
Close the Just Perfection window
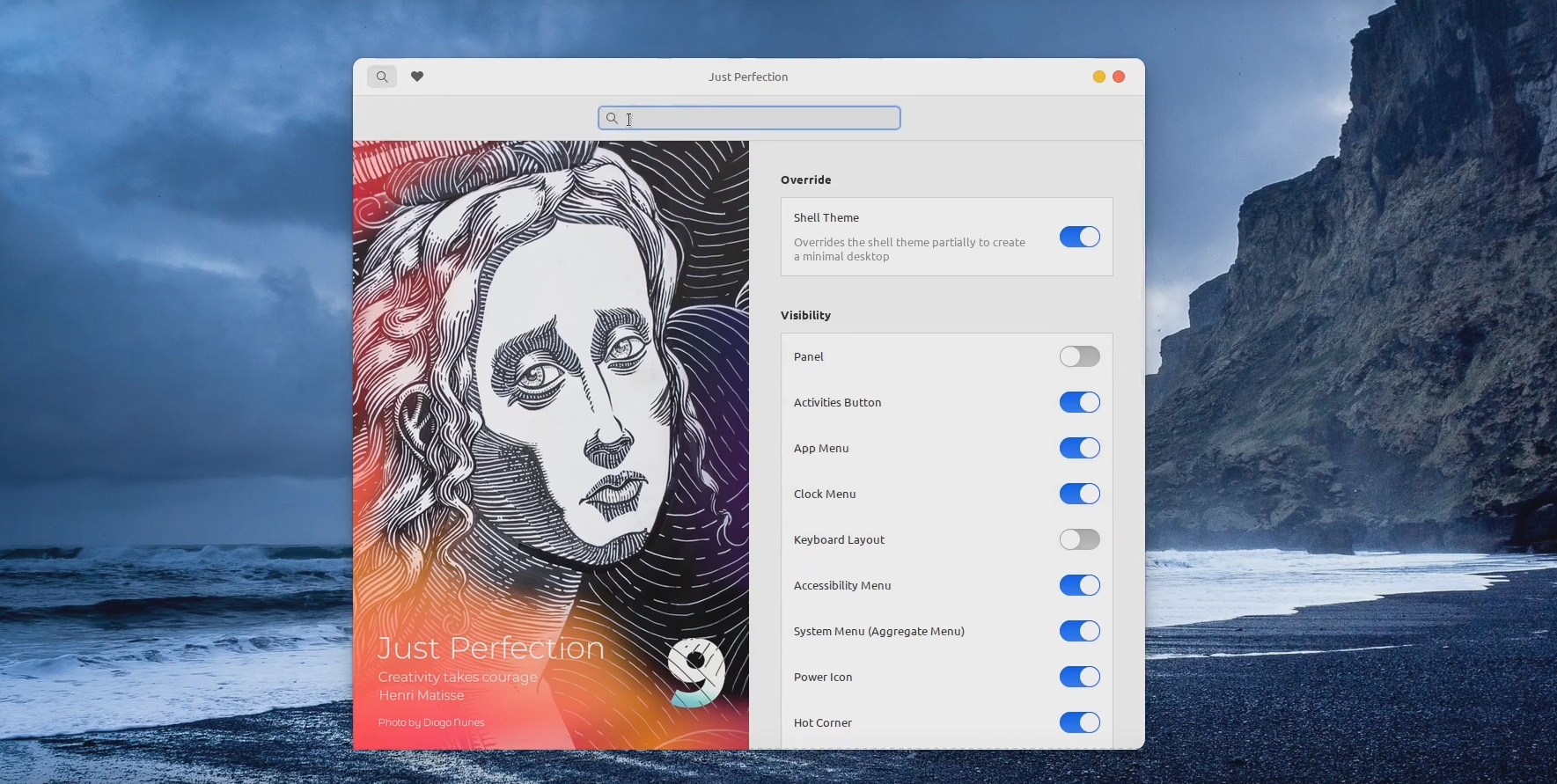[x=1119, y=77]
